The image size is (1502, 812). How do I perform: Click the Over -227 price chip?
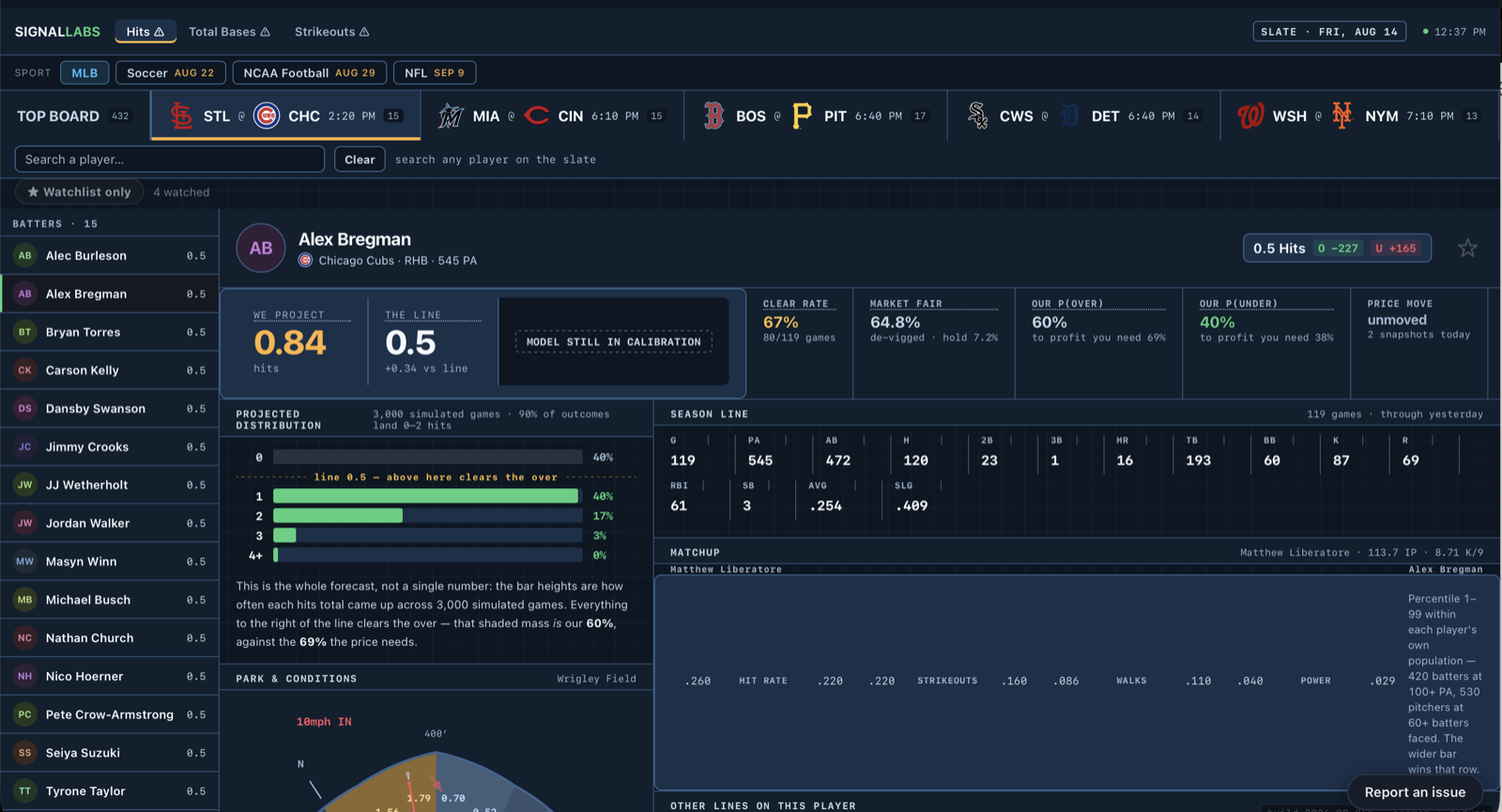[1338, 248]
